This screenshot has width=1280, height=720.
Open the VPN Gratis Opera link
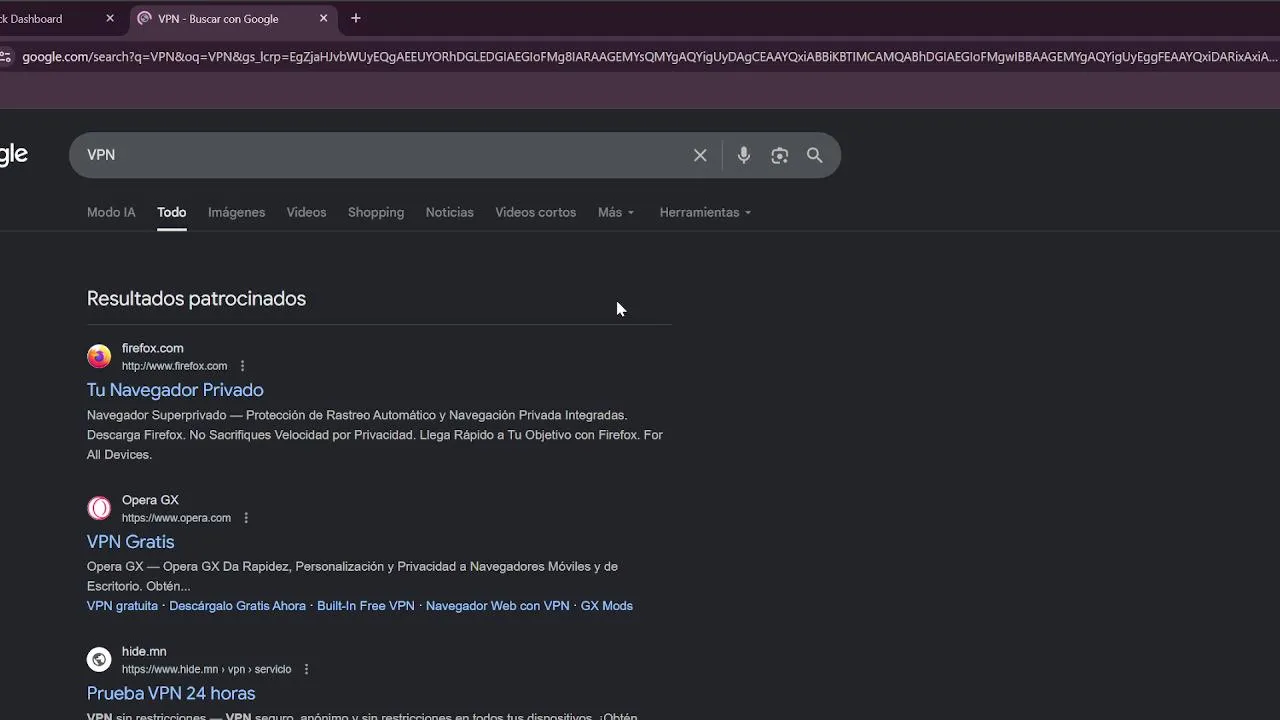coord(130,542)
